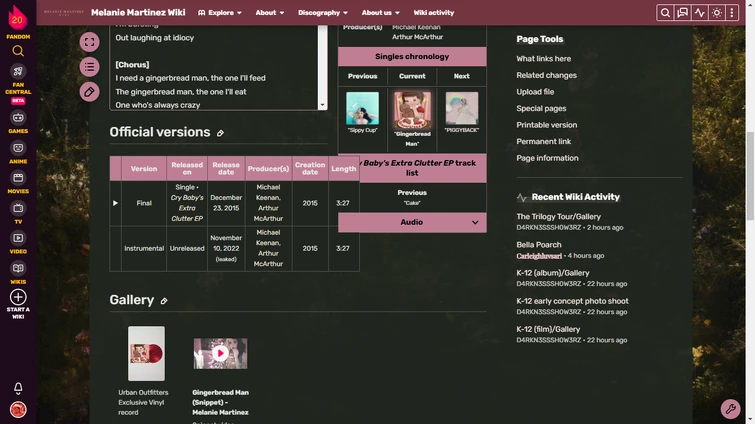Image resolution: width=755 pixels, height=424 pixels.
Task: Toggle light/dark theme
Action: pos(716,13)
